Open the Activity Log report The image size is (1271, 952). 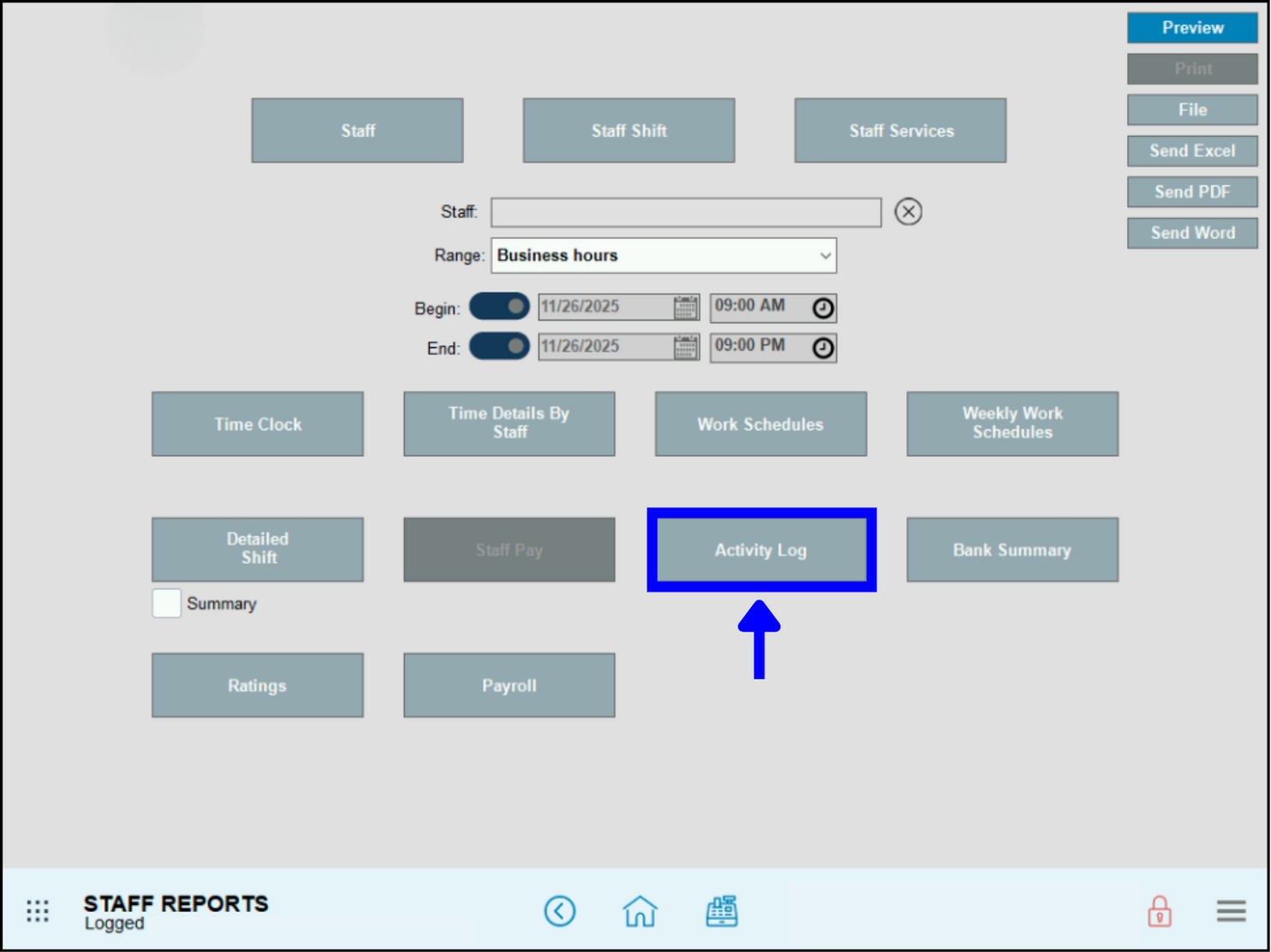point(761,550)
